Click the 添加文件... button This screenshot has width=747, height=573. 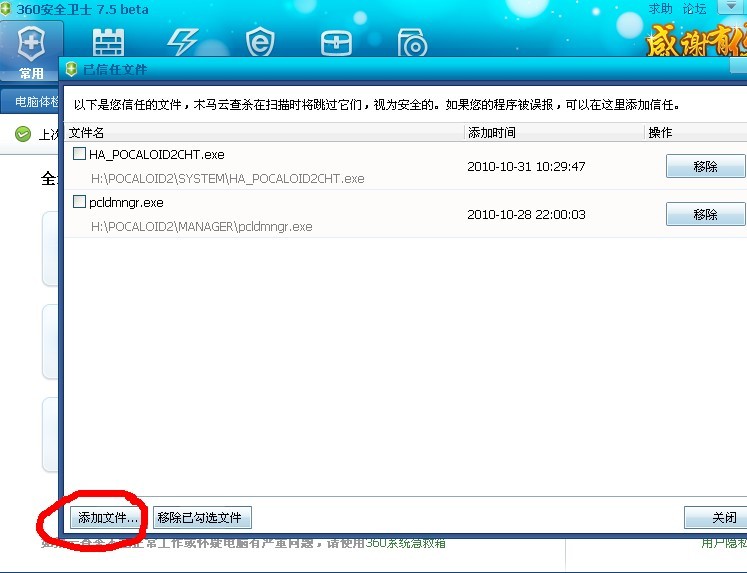pyautogui.click(x=108, y=518)
